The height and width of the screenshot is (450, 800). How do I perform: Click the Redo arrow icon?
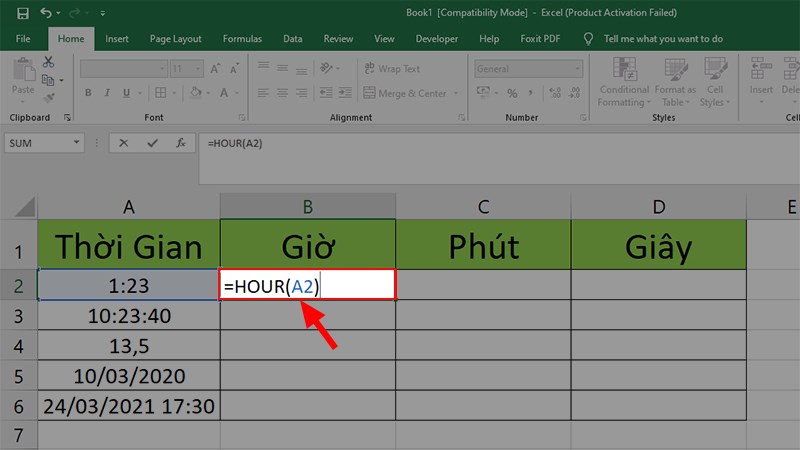coord(74,13)
